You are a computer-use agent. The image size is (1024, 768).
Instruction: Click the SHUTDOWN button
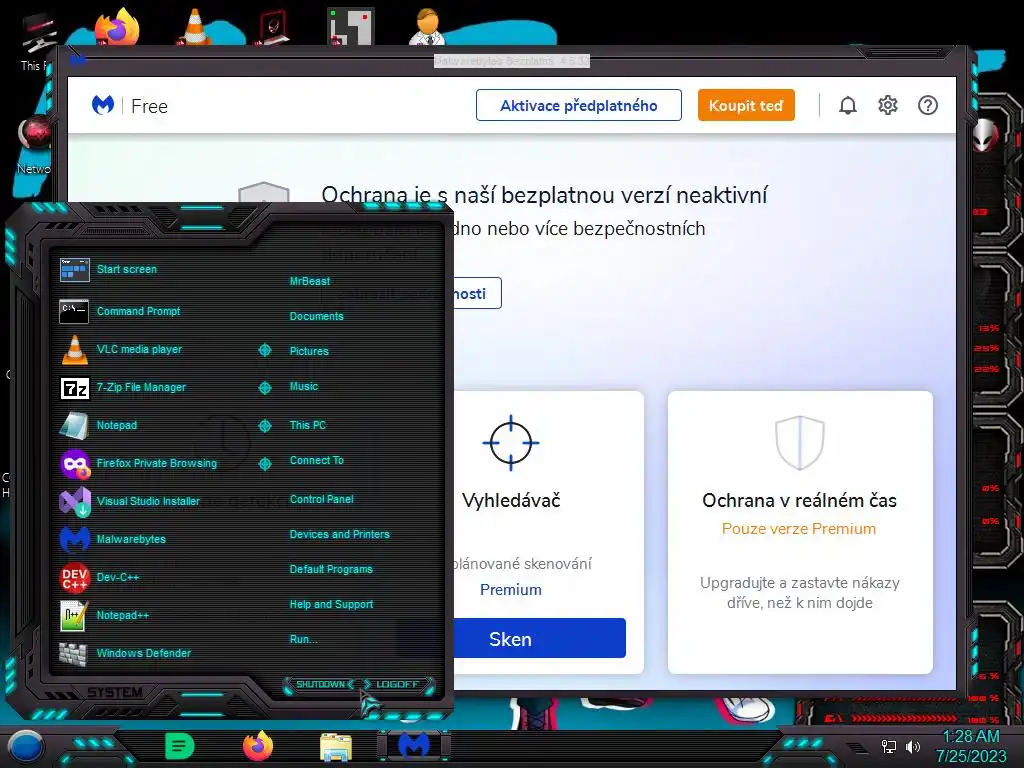coord(320,684)
